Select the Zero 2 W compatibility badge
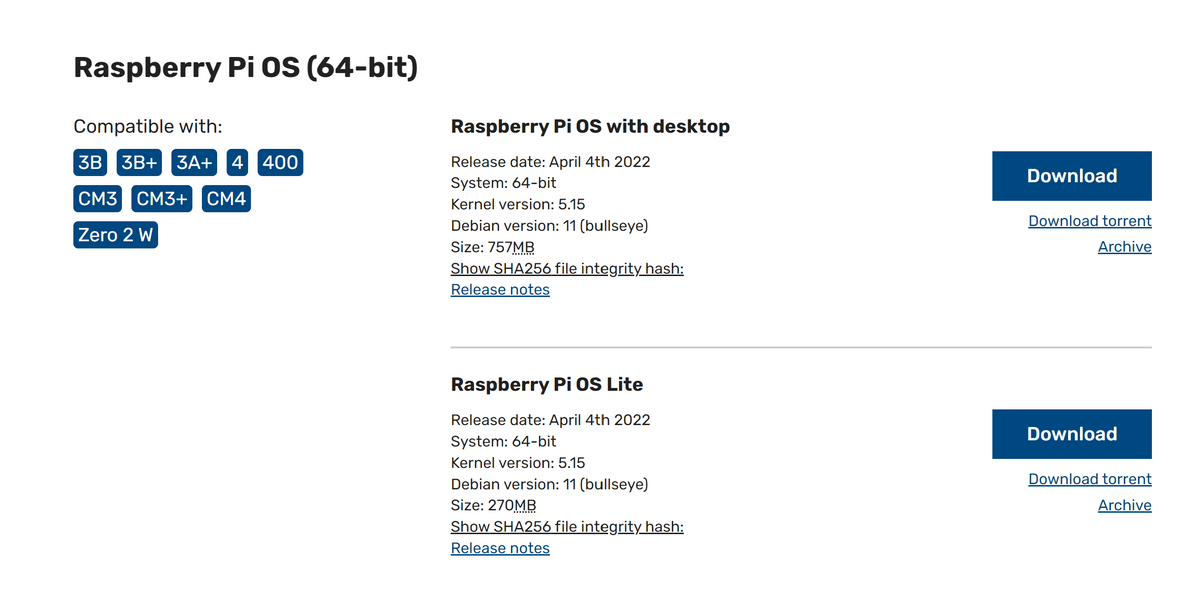This screenshot has width=1200, height=614. [116, 236]
